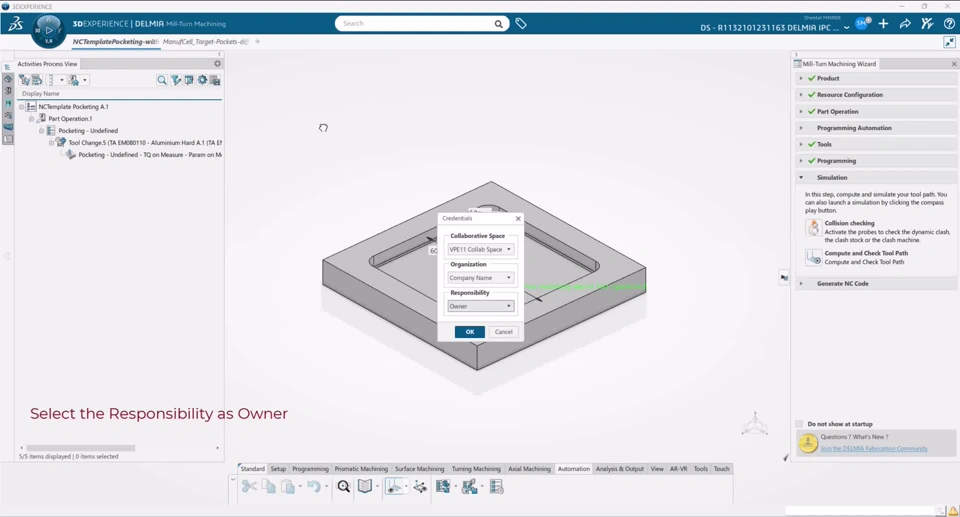Open the Organization dropdown
The image size is (960, 517).
(481, 278)
